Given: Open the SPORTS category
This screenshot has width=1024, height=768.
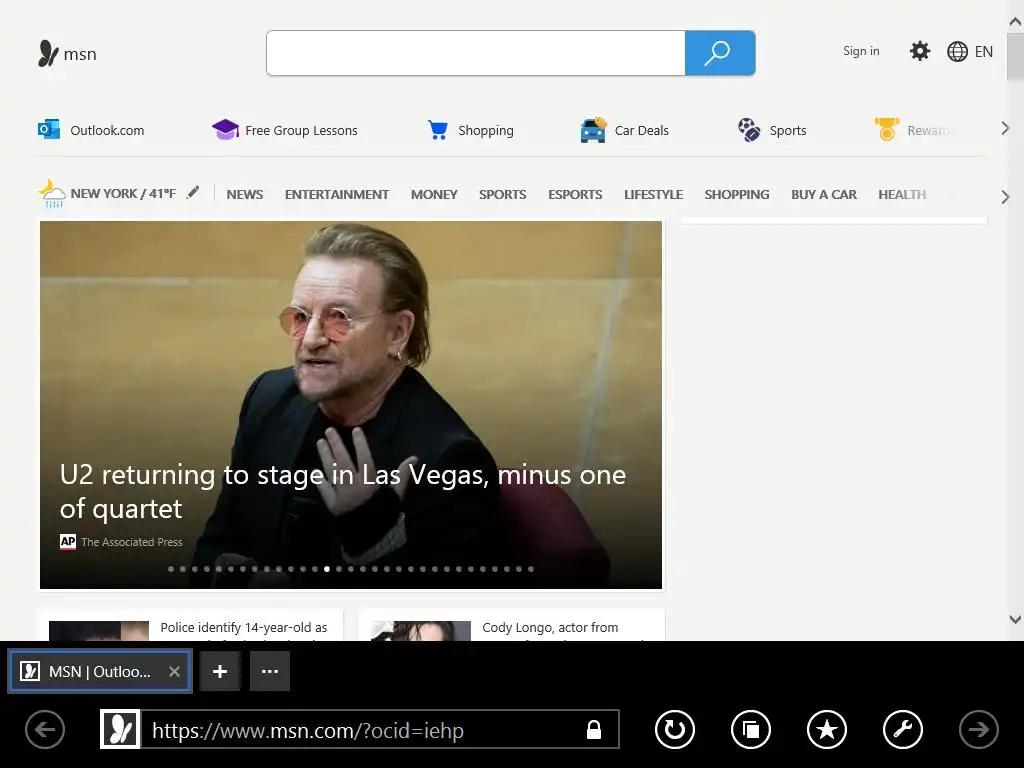Looking at the screenshot, I should click(x=502, y=195).
